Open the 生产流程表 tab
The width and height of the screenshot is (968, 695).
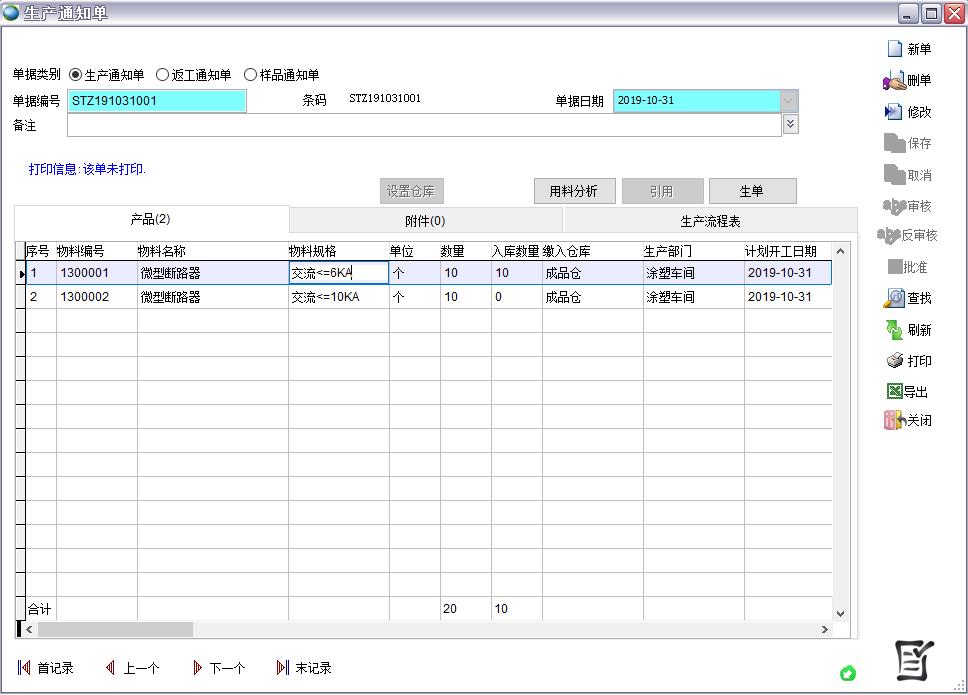tap(710, 221)
